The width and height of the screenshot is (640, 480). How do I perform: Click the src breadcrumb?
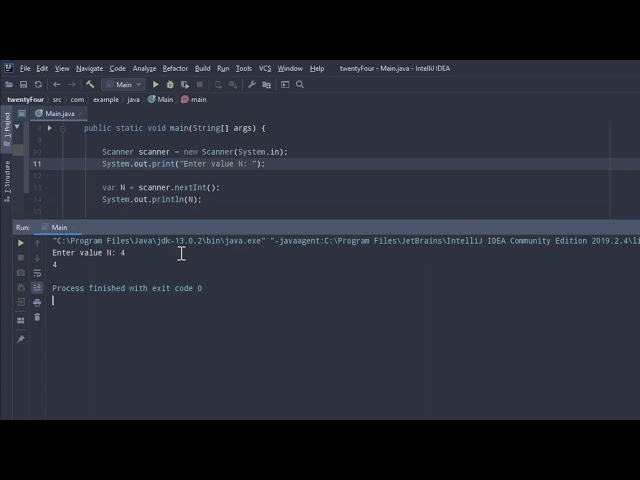(57, 100)
